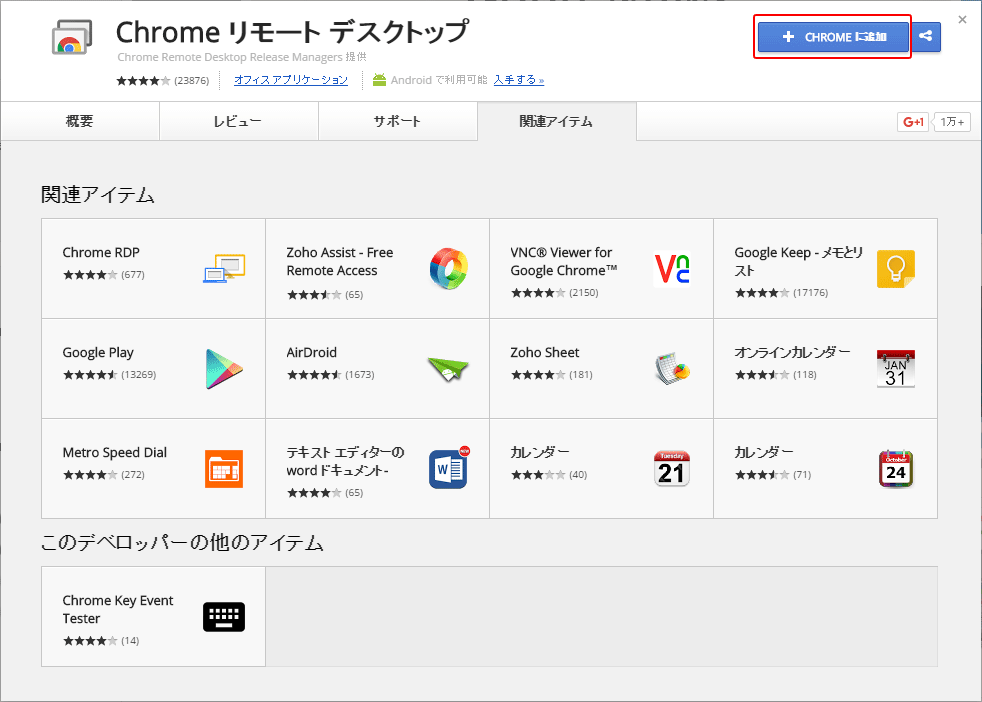Screen dimensions: 982x702
Task: Click the Metro Speed Dial rating (272)
Action: (103, 475)
